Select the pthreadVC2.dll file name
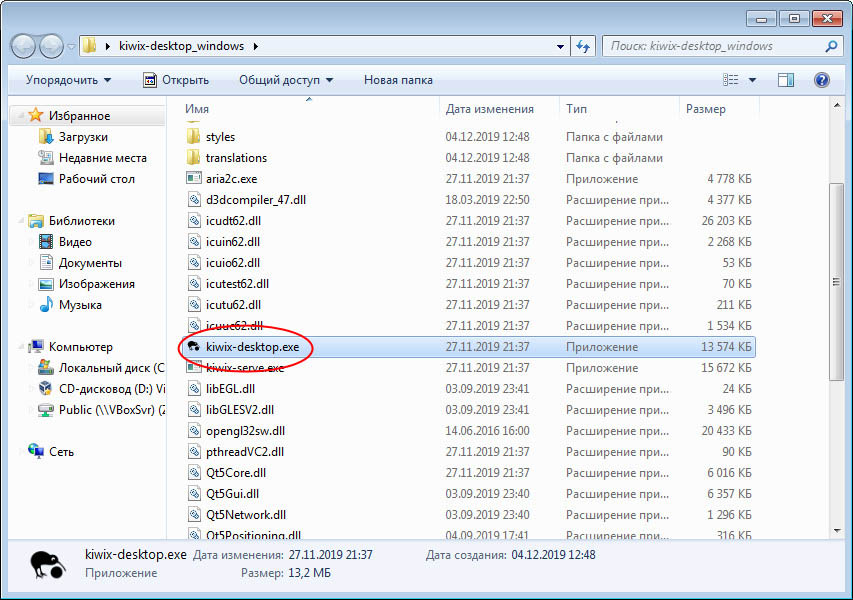The width and height of the screenshot is (853, 600). click(x=245, y=451)
